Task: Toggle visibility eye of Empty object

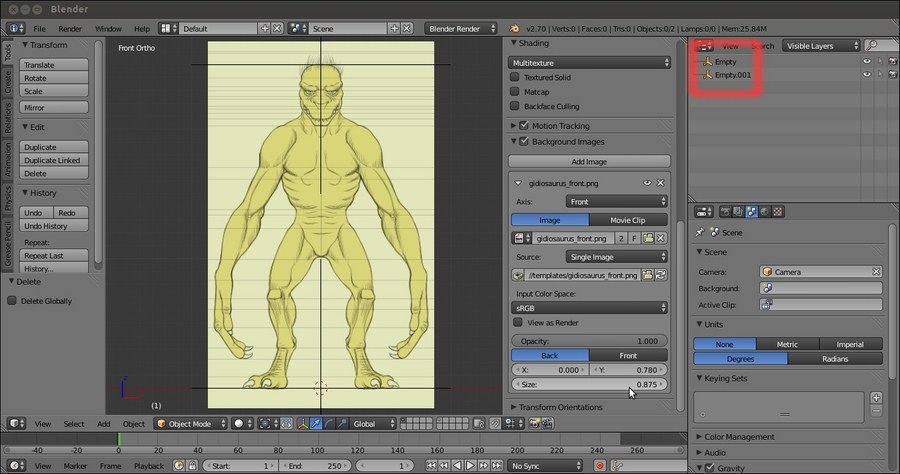Action: tap(867, 61)
